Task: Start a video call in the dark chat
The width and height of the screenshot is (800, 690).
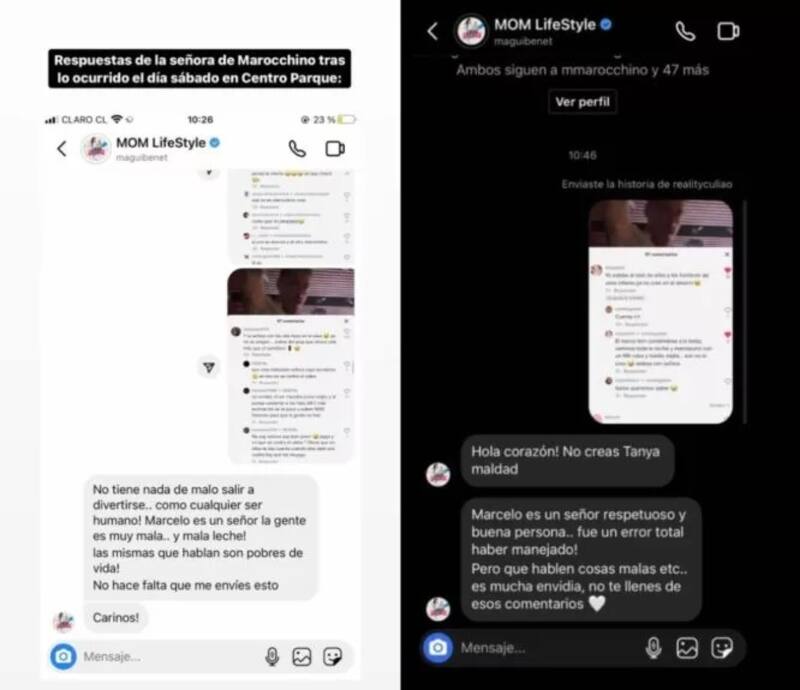Action: coord(728,31)
